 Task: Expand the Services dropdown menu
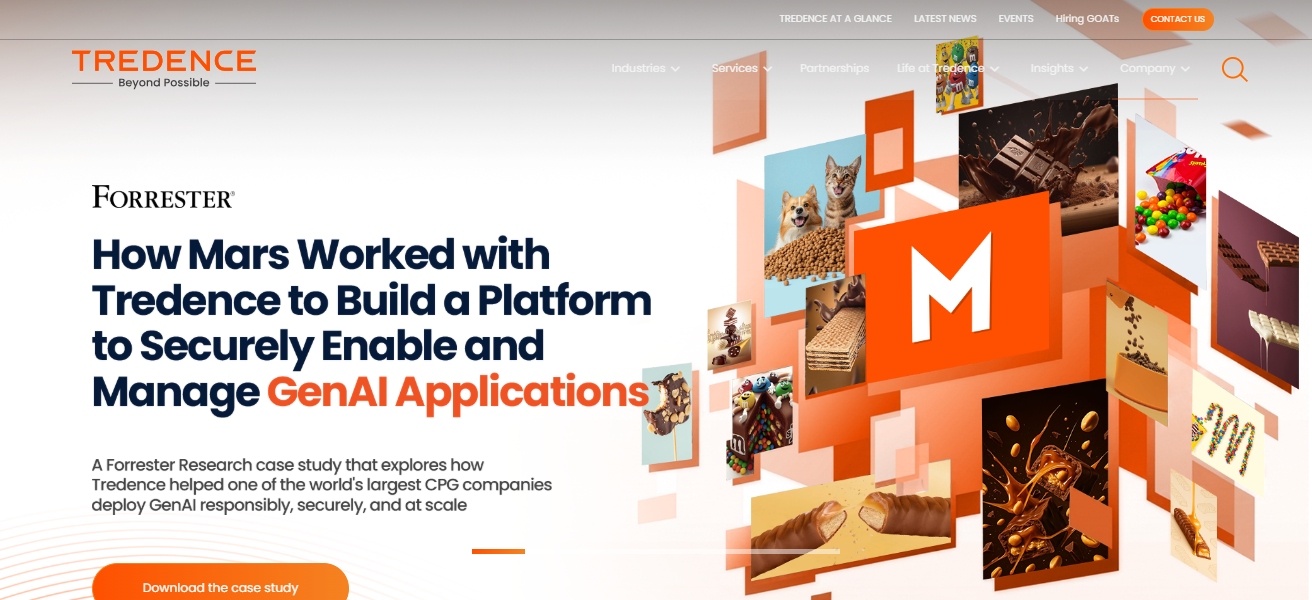pyautogui.click(x=741, y=68)
